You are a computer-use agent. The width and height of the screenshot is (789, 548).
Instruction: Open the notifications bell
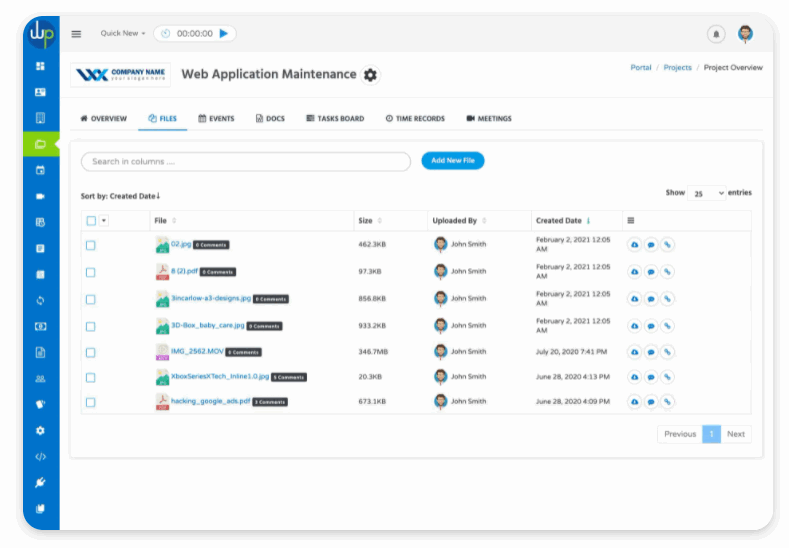click(x=716, y=34)
